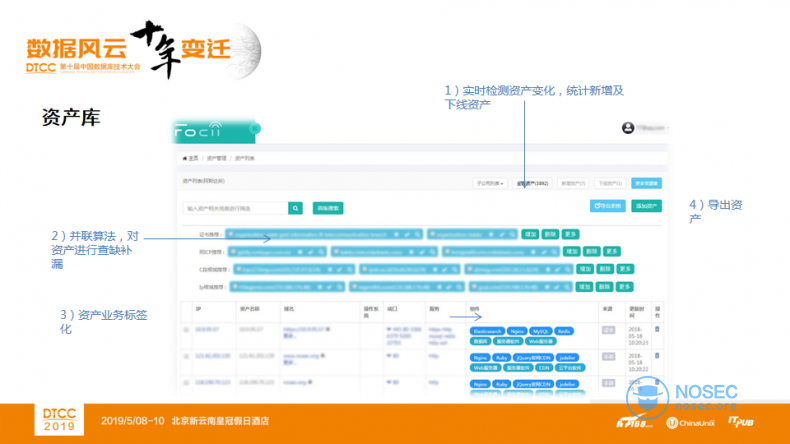Delete the 10.9.95.57 asset via trash icon
Viewport: 790px width, 444px height.
(x=657, y=329)
